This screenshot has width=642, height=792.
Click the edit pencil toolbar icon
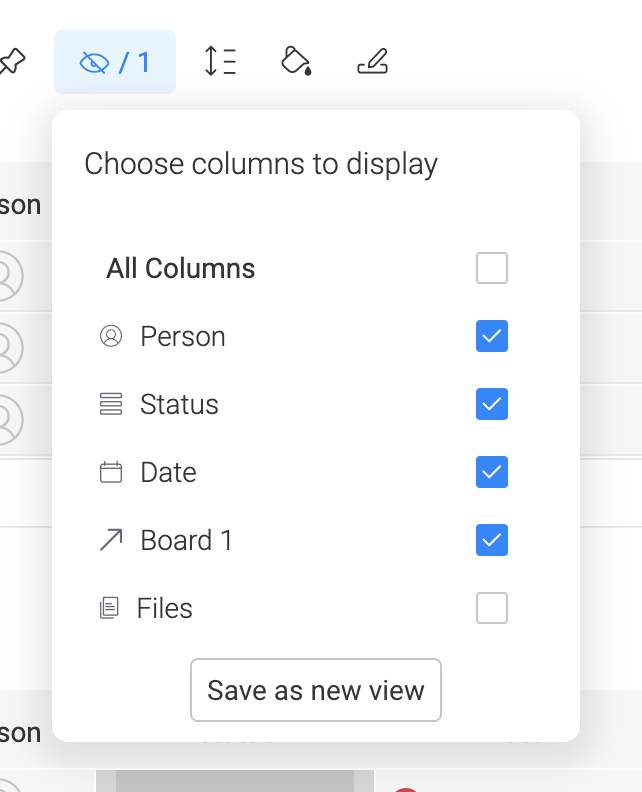[x=373, y=61]
